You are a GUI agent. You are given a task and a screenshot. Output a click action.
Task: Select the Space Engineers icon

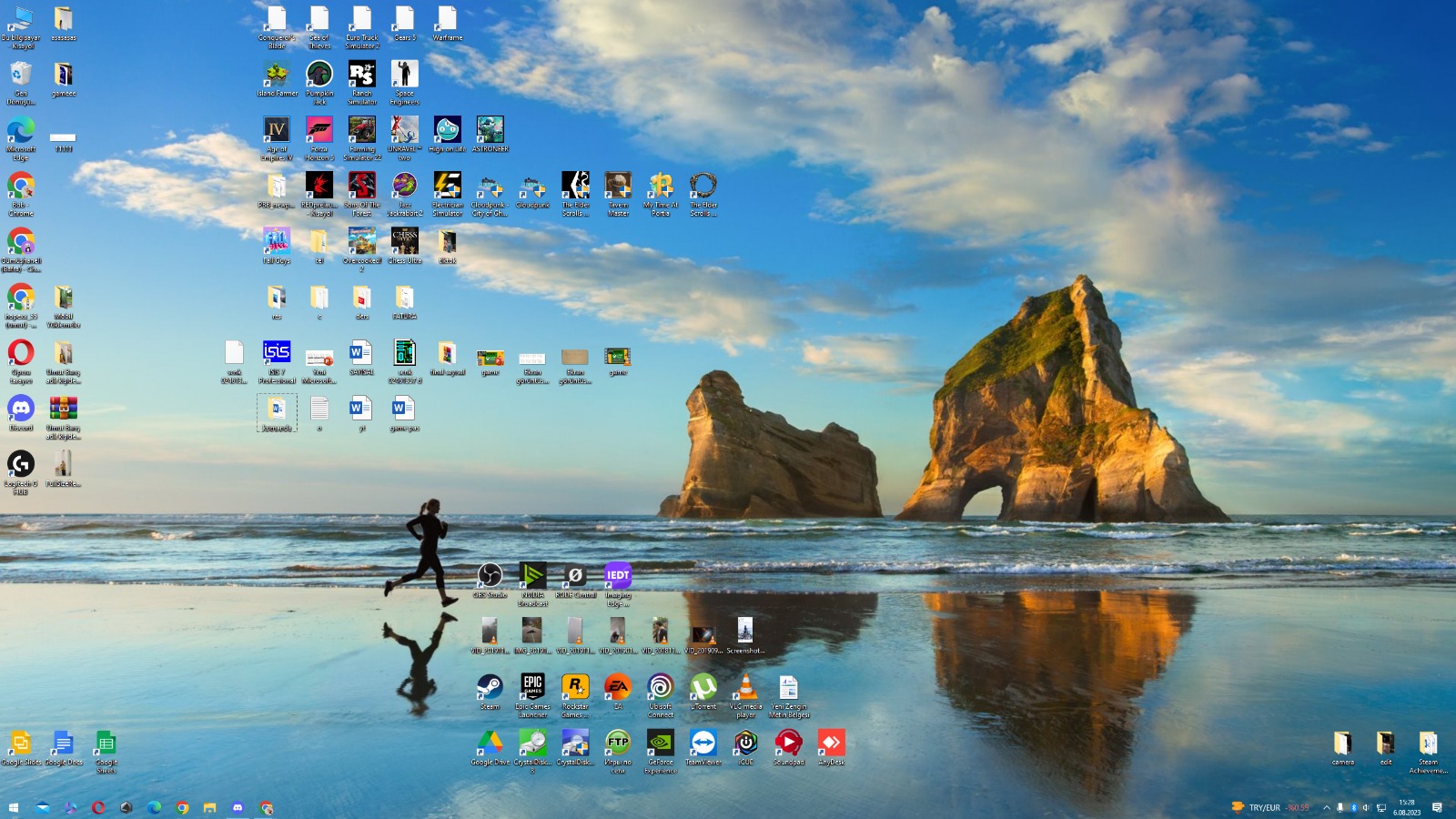tap(405, 82)
